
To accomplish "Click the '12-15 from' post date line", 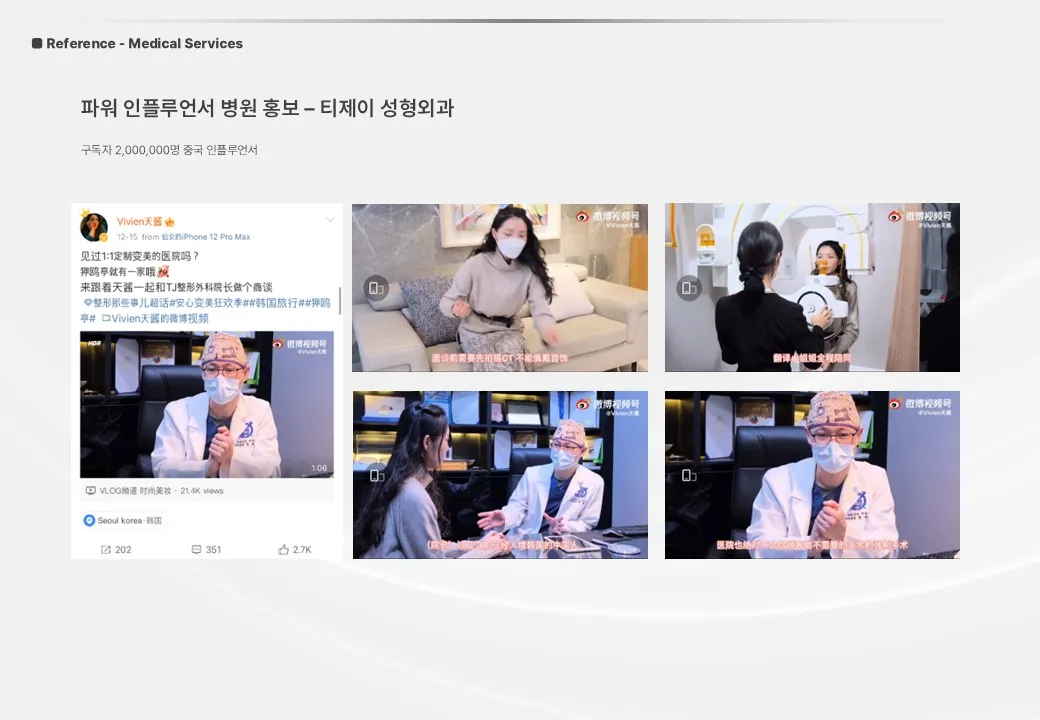I will tap(138, 237).
